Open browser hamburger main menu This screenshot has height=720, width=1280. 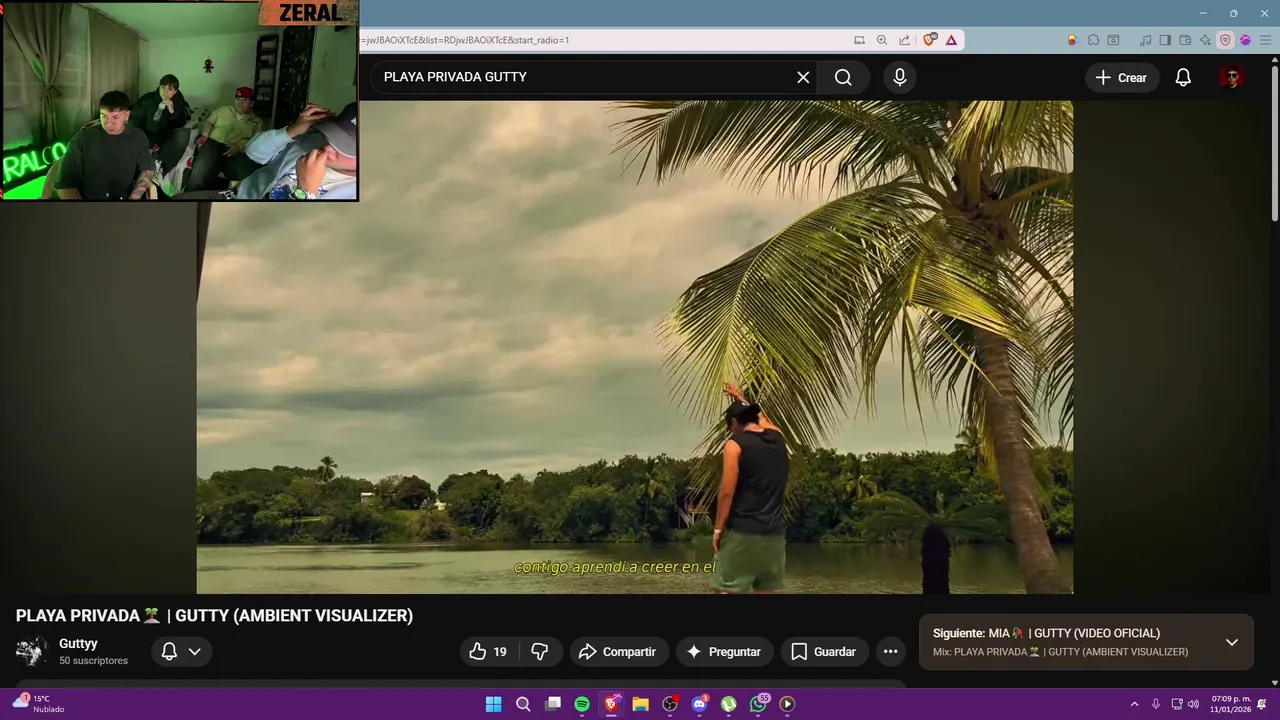pos(1265,40)
